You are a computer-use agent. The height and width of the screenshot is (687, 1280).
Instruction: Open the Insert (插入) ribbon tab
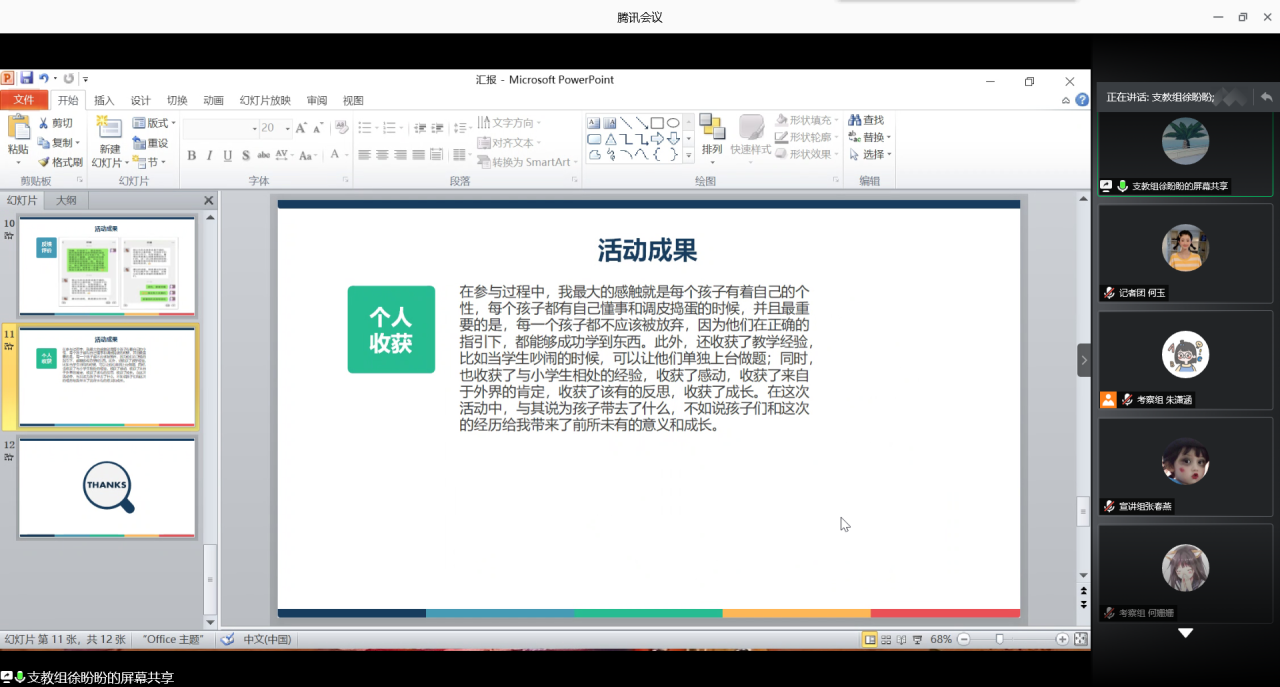[x=104, y=100]
